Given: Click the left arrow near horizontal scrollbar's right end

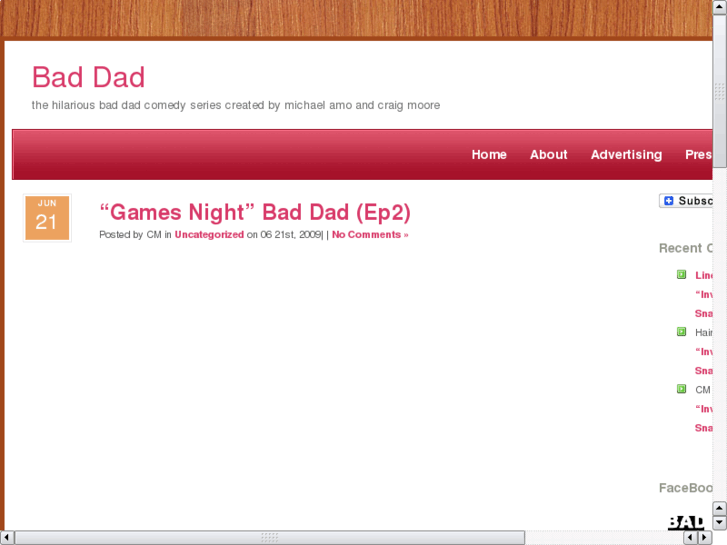Looking at the screenshot, I should [690, 538].
